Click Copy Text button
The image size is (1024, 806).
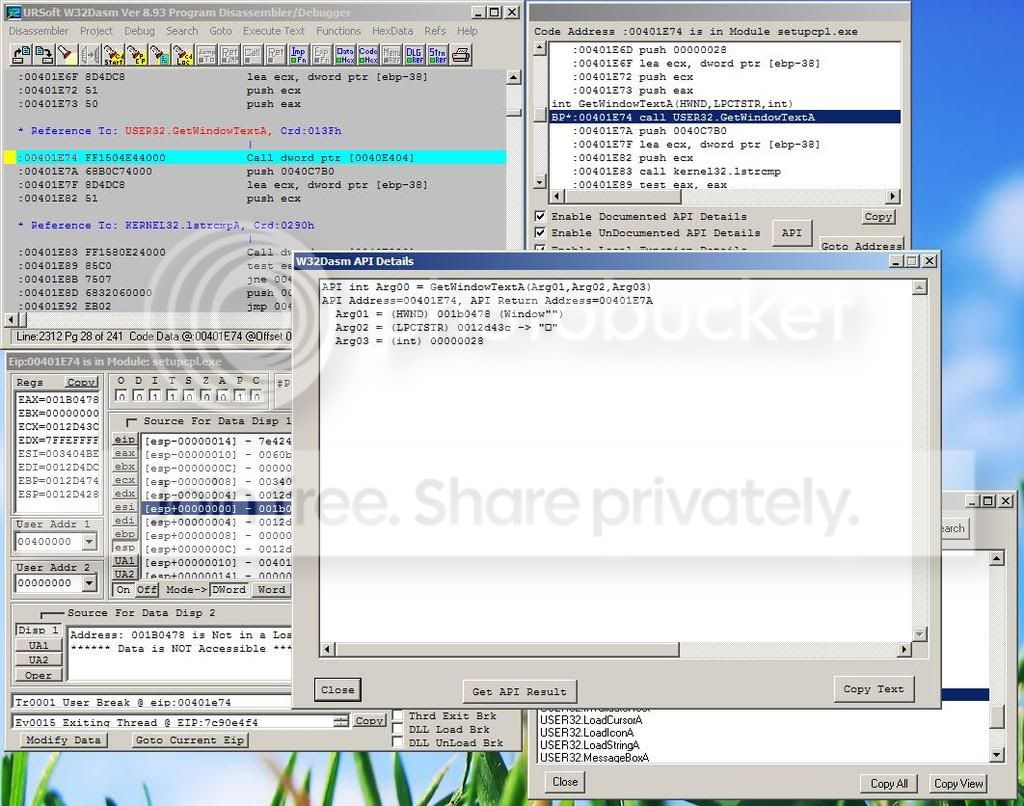tap(874, 689)
